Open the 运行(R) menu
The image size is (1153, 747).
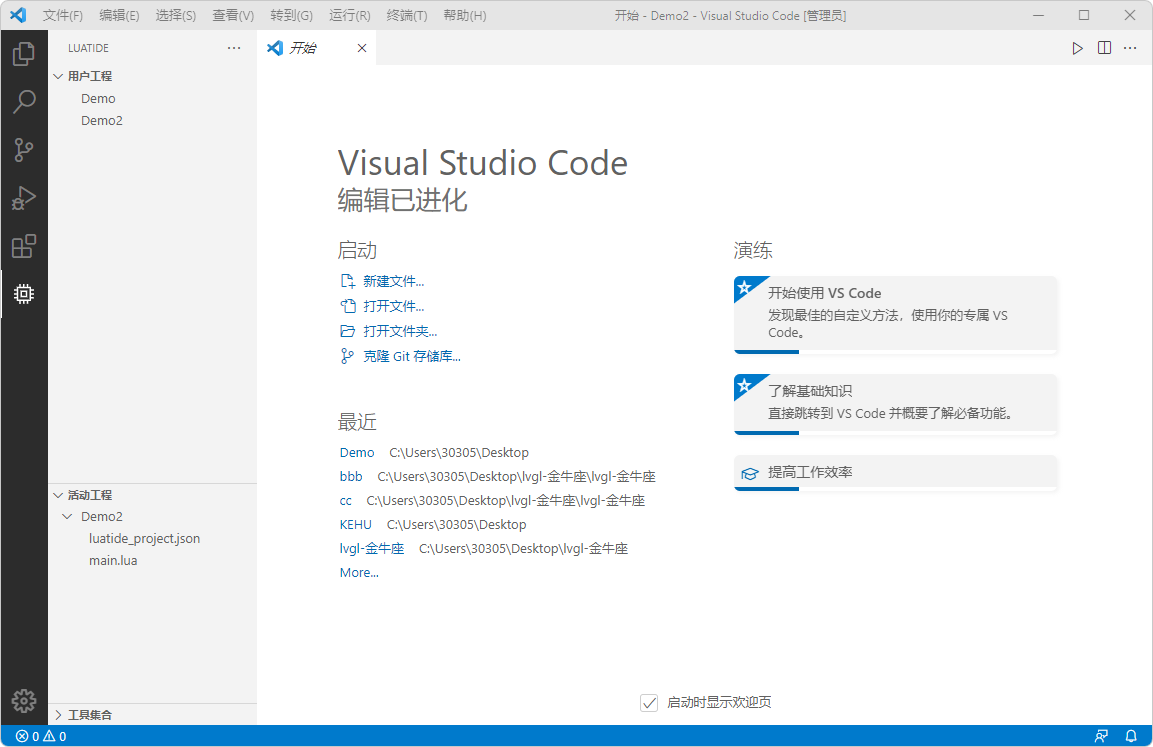pos(349,15)
